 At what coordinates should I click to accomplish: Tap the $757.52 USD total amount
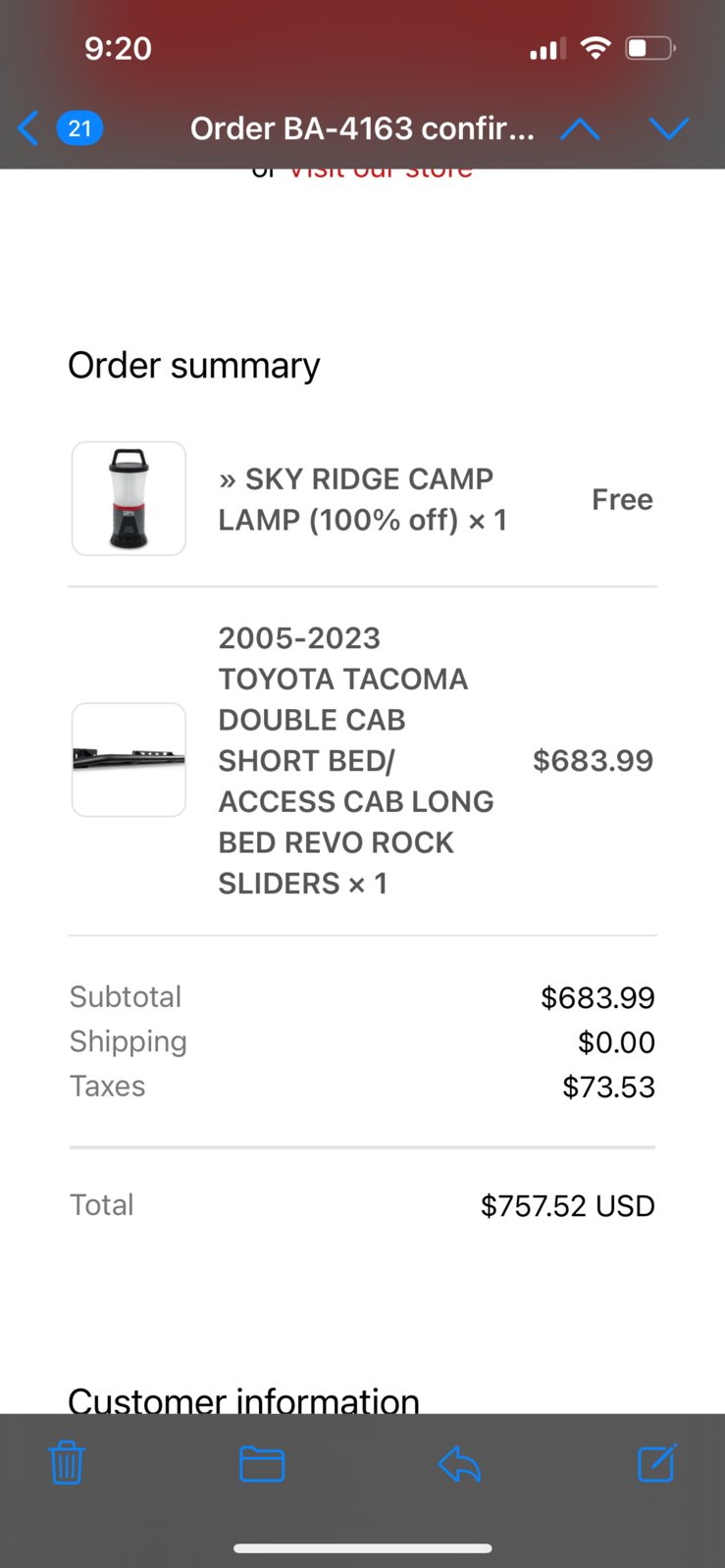tap(567, 1205)
